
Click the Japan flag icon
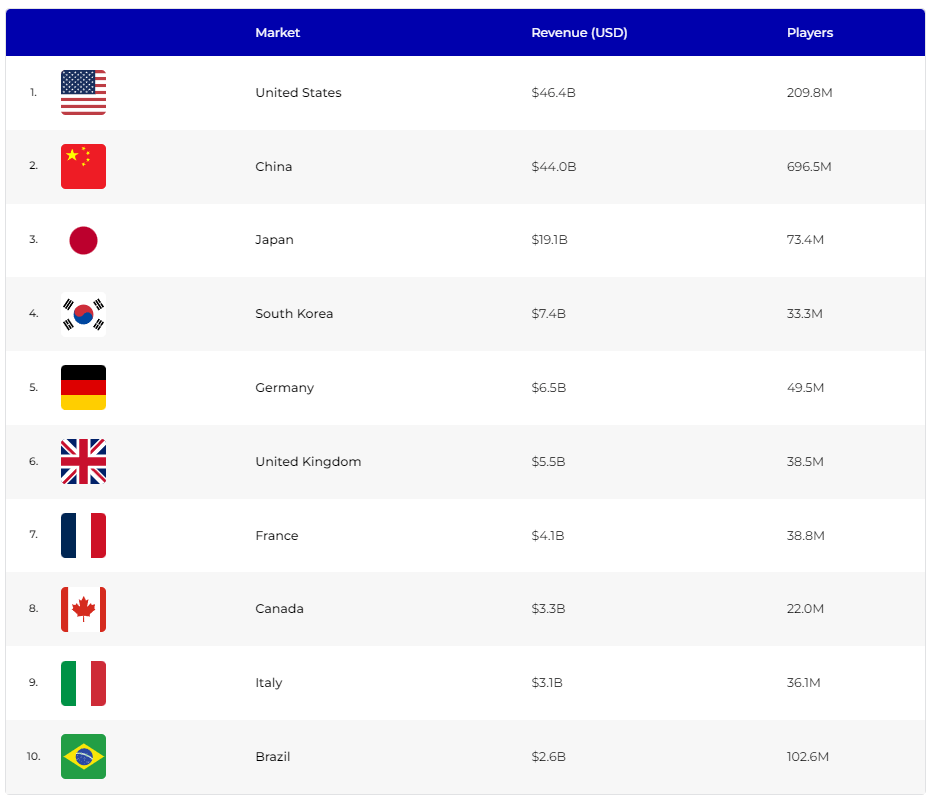pos(83,240)
